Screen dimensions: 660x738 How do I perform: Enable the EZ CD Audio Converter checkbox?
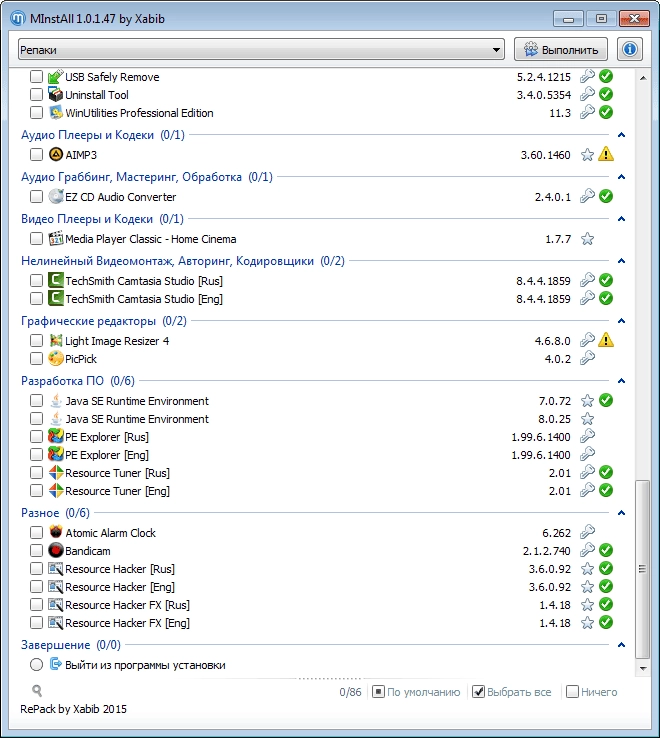click(36, 196)
